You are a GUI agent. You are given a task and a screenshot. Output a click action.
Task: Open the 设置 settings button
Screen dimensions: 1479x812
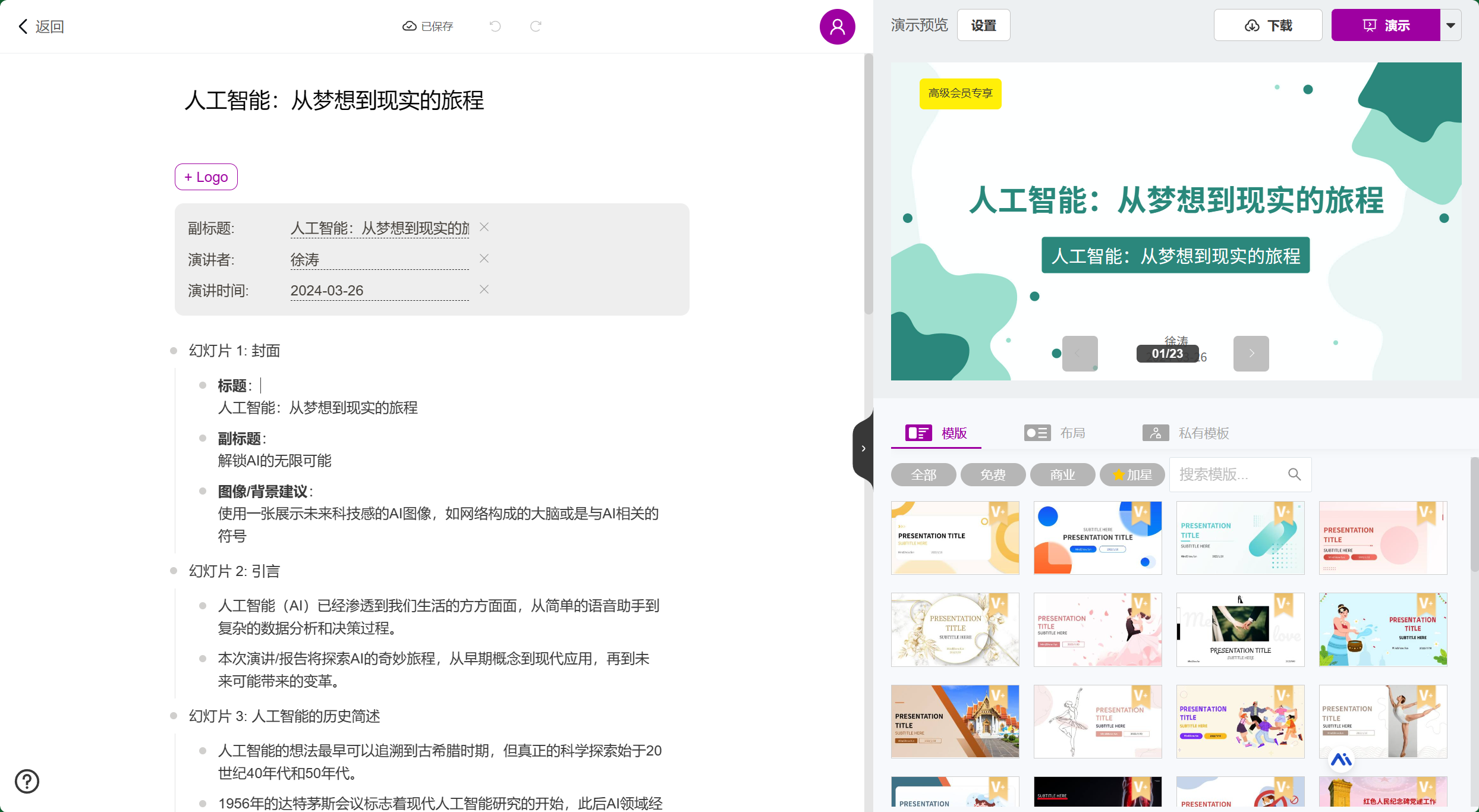984,25
